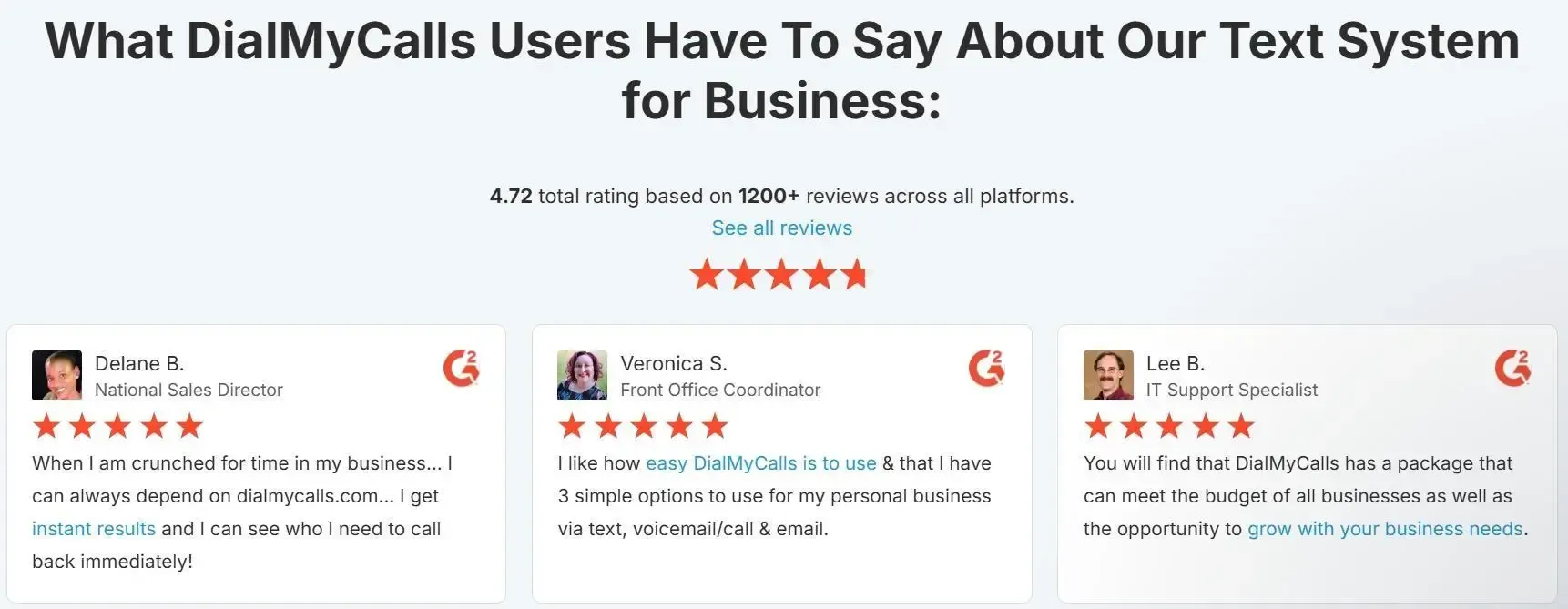Click the overall five-star rating below See all reviews
This screenshot has width=1568, height=609.
[x=779, y=274]
